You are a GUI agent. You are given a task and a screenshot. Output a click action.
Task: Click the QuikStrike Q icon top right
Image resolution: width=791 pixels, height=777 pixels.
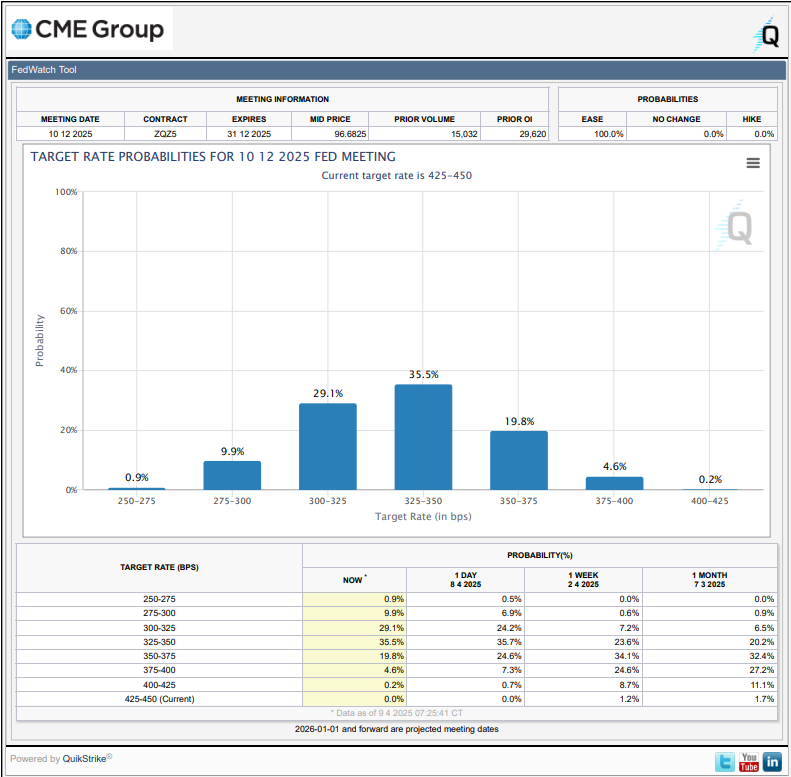click(x=765, y=35)
